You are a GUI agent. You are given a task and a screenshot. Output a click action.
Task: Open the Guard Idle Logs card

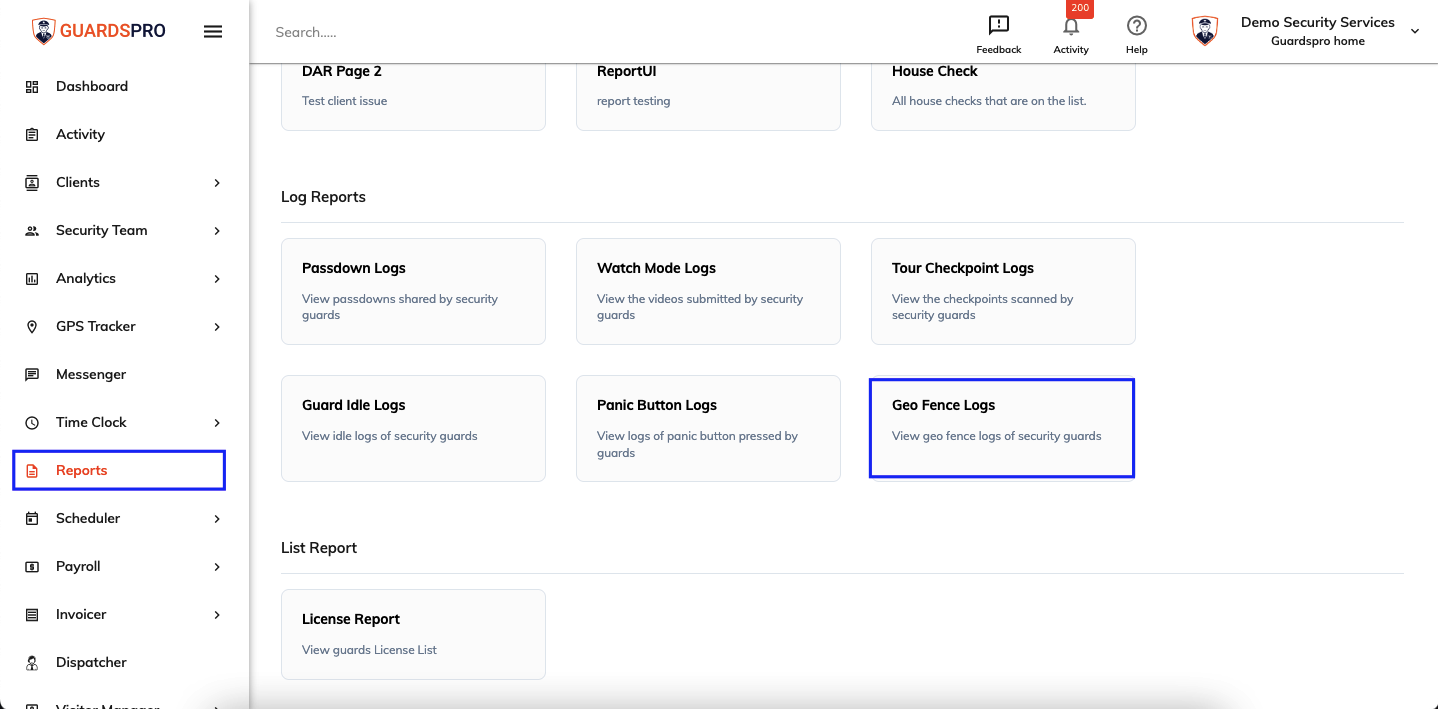(413, 428)
